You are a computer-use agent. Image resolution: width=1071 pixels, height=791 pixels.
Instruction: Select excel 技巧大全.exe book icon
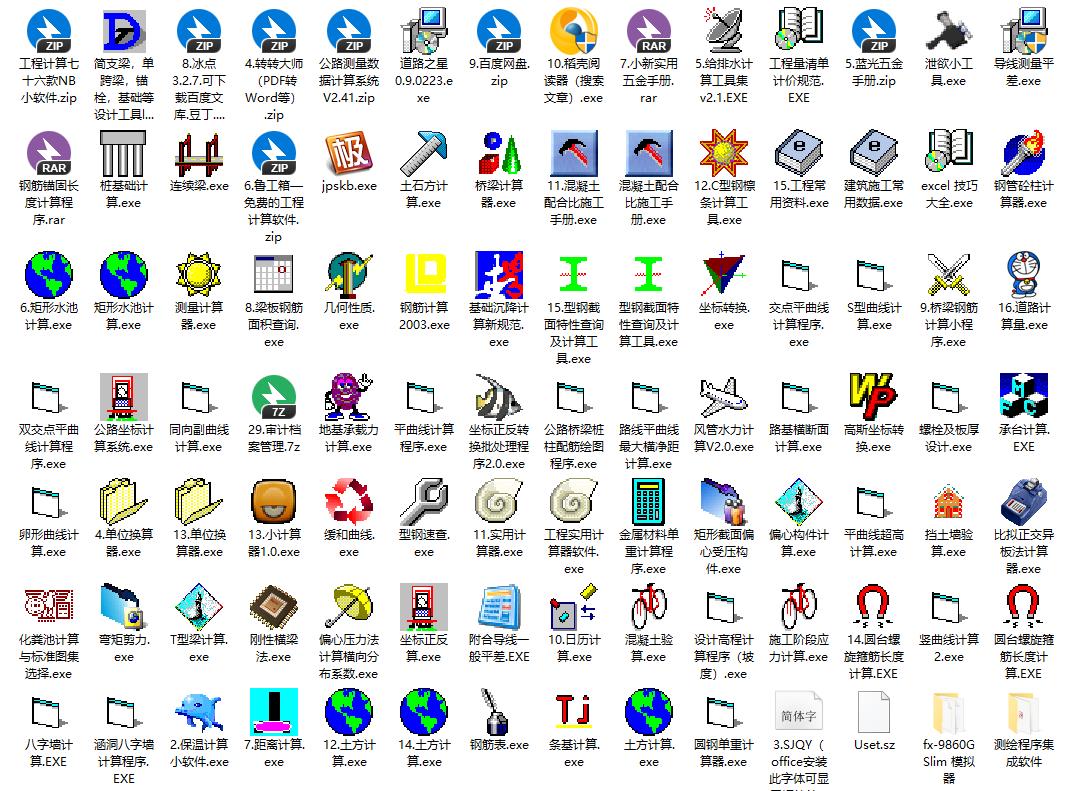(x=948, y=154)
